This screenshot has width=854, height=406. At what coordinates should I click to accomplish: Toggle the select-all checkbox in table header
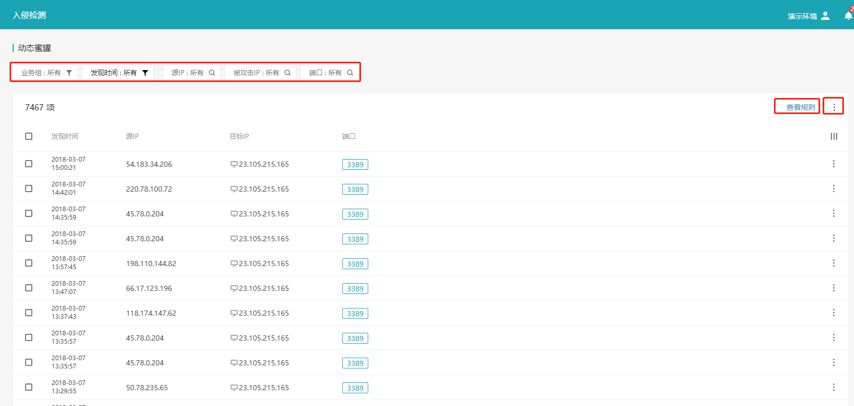[29, 136]
